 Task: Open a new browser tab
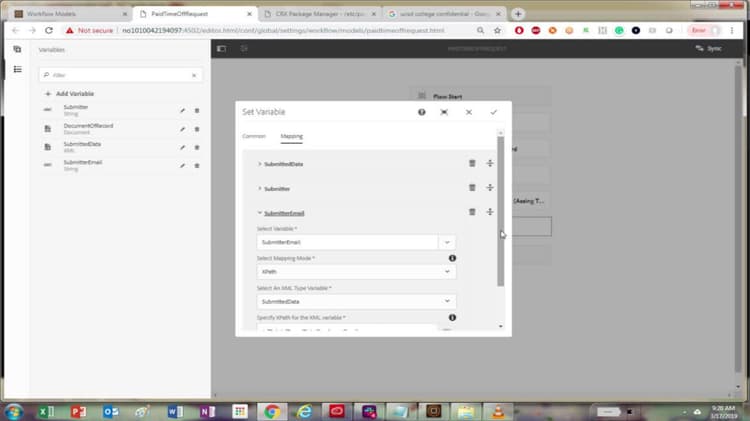pos(518,14)
